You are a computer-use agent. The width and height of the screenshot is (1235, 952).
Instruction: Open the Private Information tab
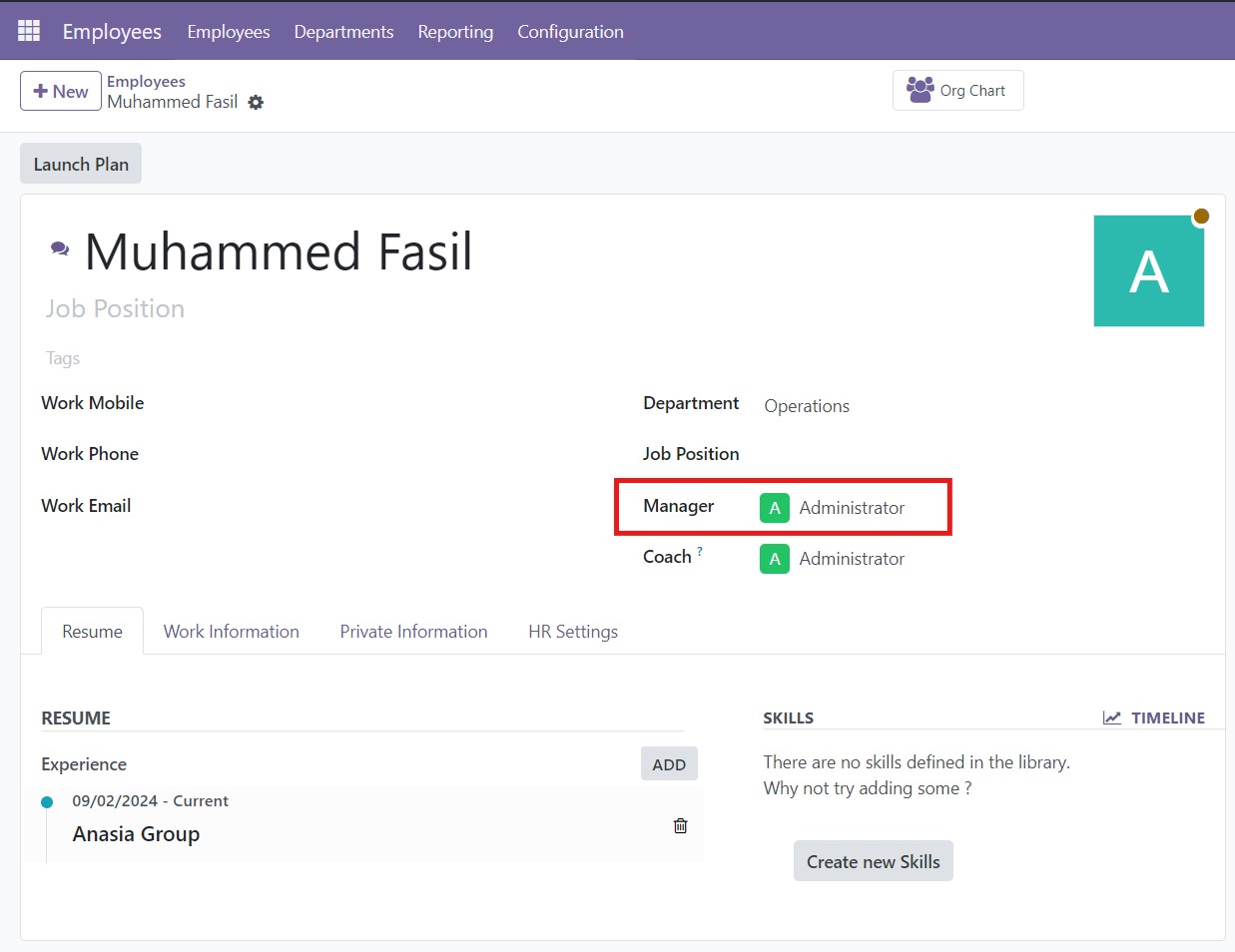coord(413,632)
